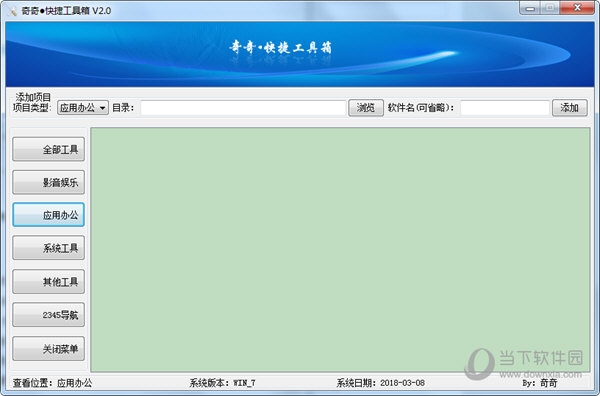This screenshot has height=396, width=600.
Task: Click the 添加 add button
Action: click(x=569, y=108)
